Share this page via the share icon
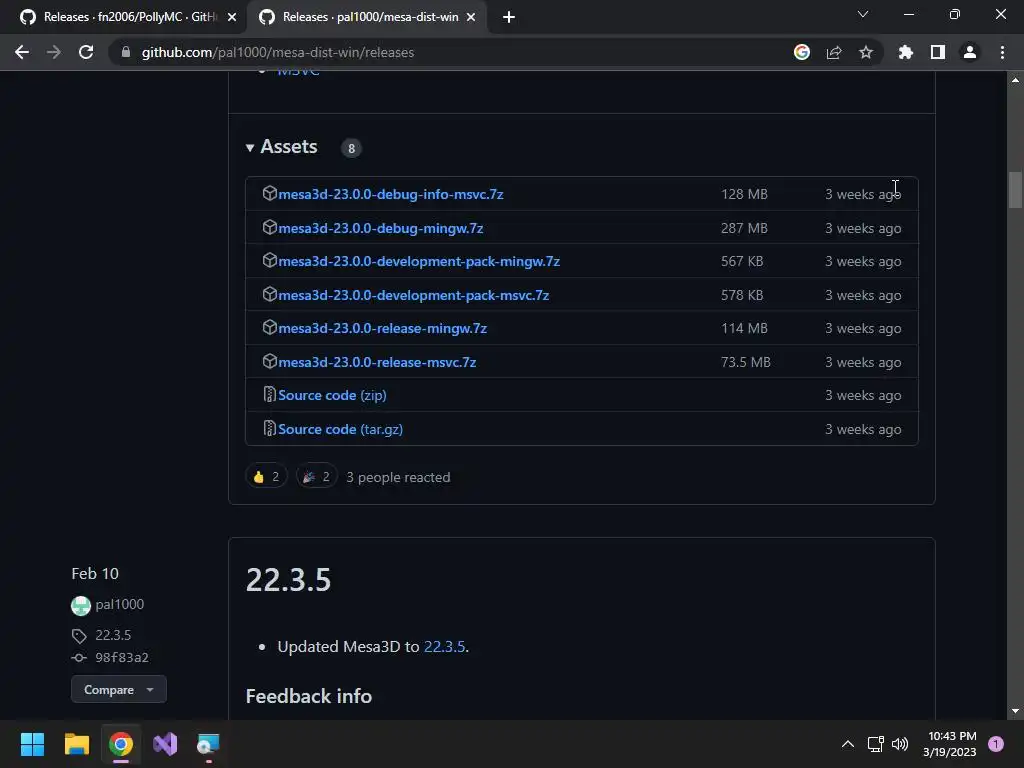Image resolution: width=1024 pixels, height=768 pixels. tap(834, 52)
